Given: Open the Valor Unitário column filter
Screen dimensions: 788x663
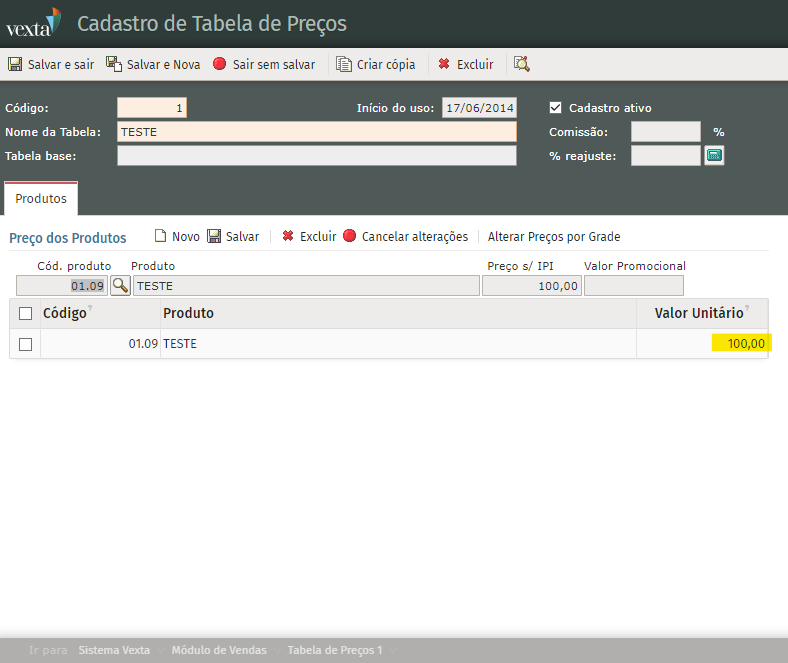Looking at the screenshot, I should [x=747, y=309].
